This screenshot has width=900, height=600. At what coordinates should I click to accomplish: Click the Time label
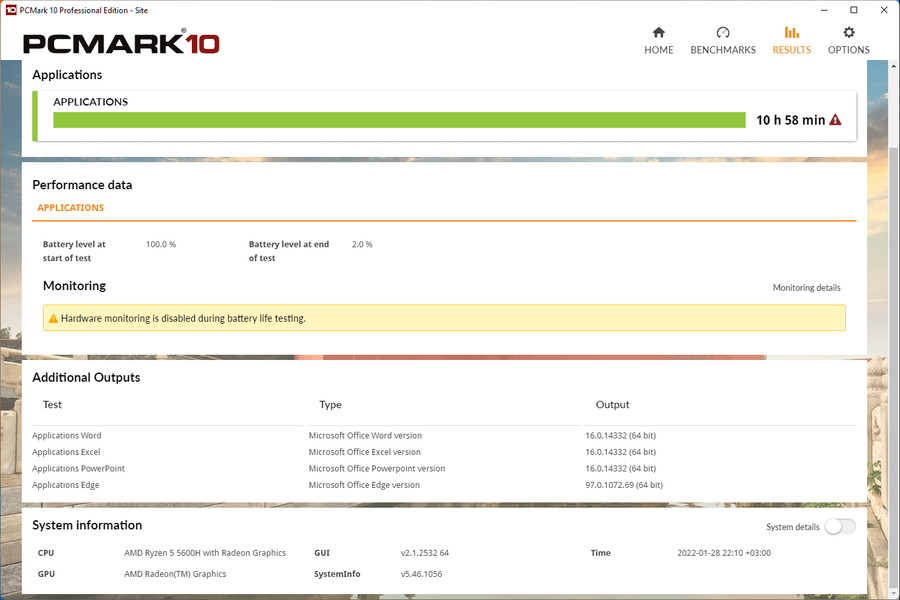pos(600,553)
